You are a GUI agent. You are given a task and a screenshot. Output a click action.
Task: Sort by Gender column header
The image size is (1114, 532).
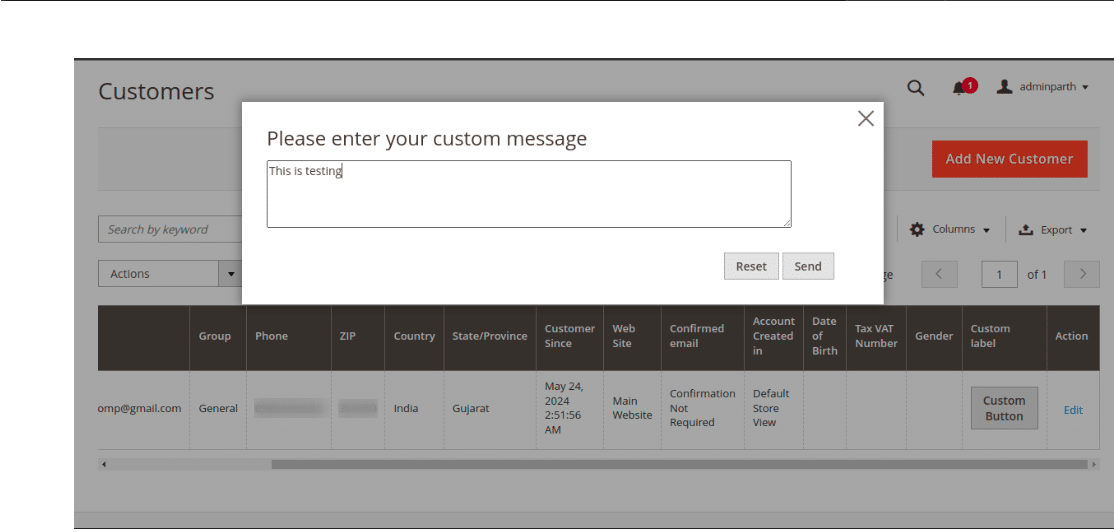(934, 336)
